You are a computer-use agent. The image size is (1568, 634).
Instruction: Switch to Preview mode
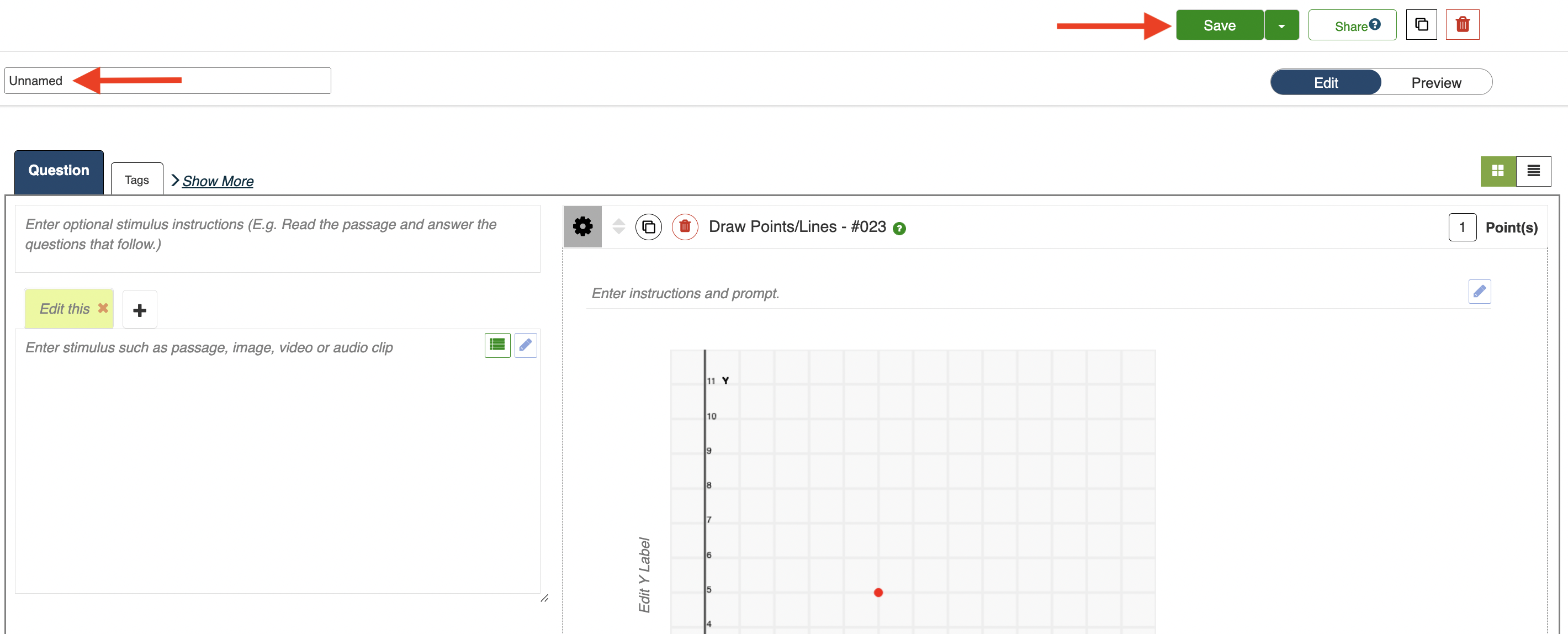(x=1435, y=83)
